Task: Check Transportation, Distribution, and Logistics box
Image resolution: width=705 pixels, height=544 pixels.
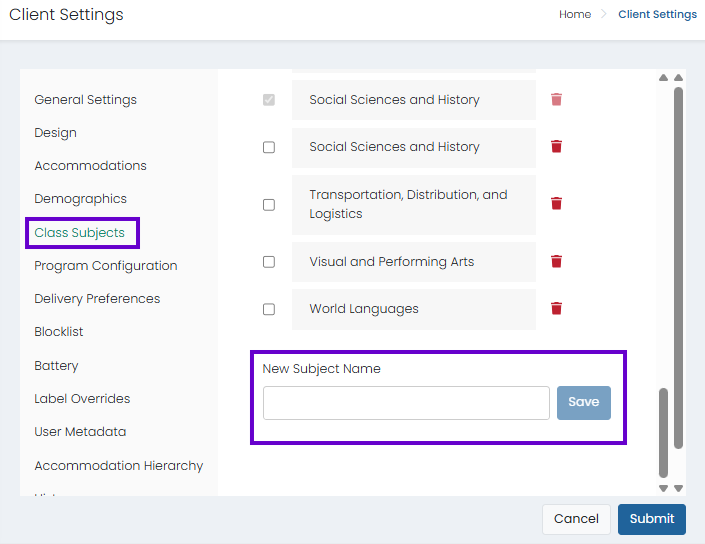Action: tap(269, 205)
